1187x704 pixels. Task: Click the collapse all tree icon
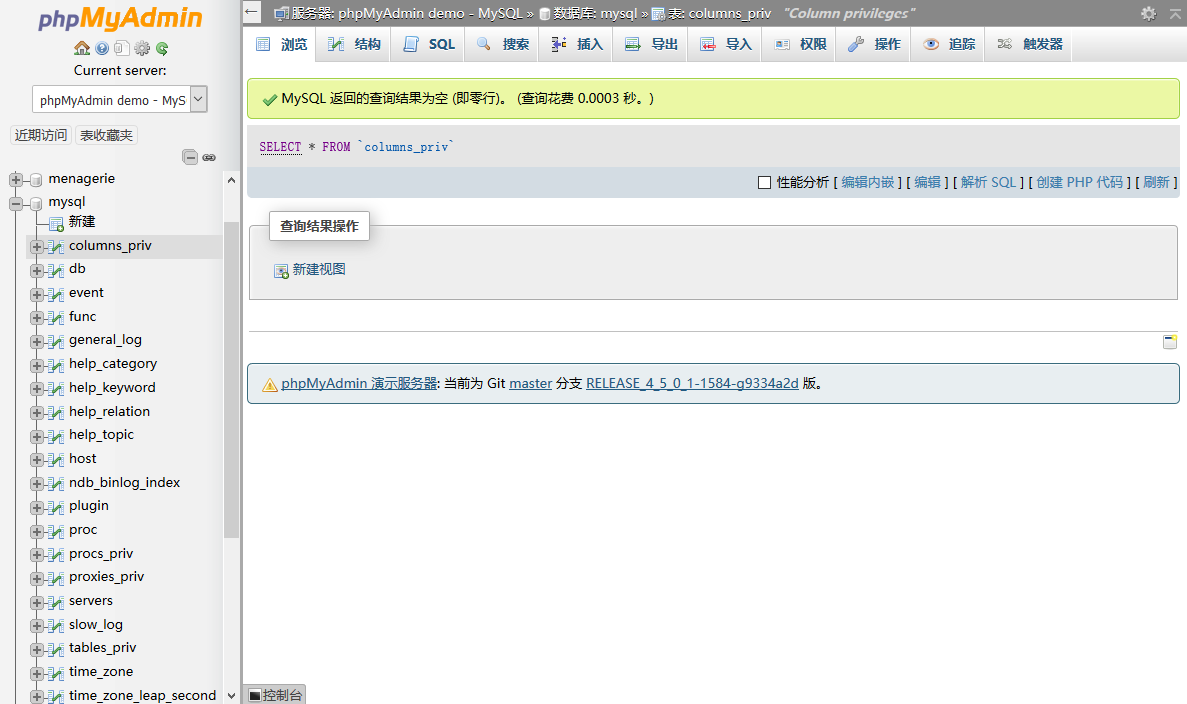pos(189,157)
